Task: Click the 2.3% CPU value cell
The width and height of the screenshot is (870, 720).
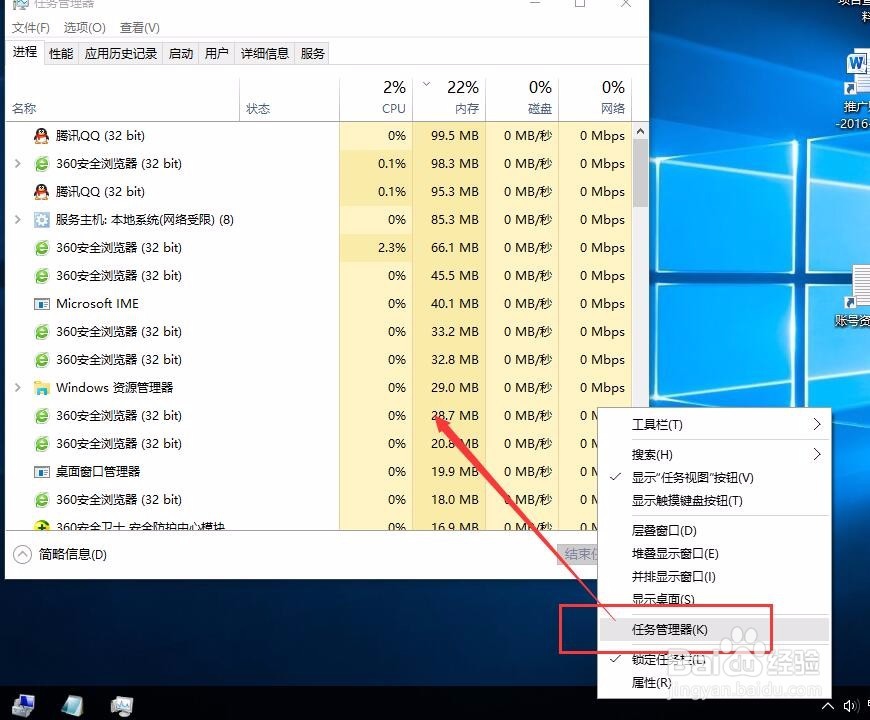Action: coord(376,248)
